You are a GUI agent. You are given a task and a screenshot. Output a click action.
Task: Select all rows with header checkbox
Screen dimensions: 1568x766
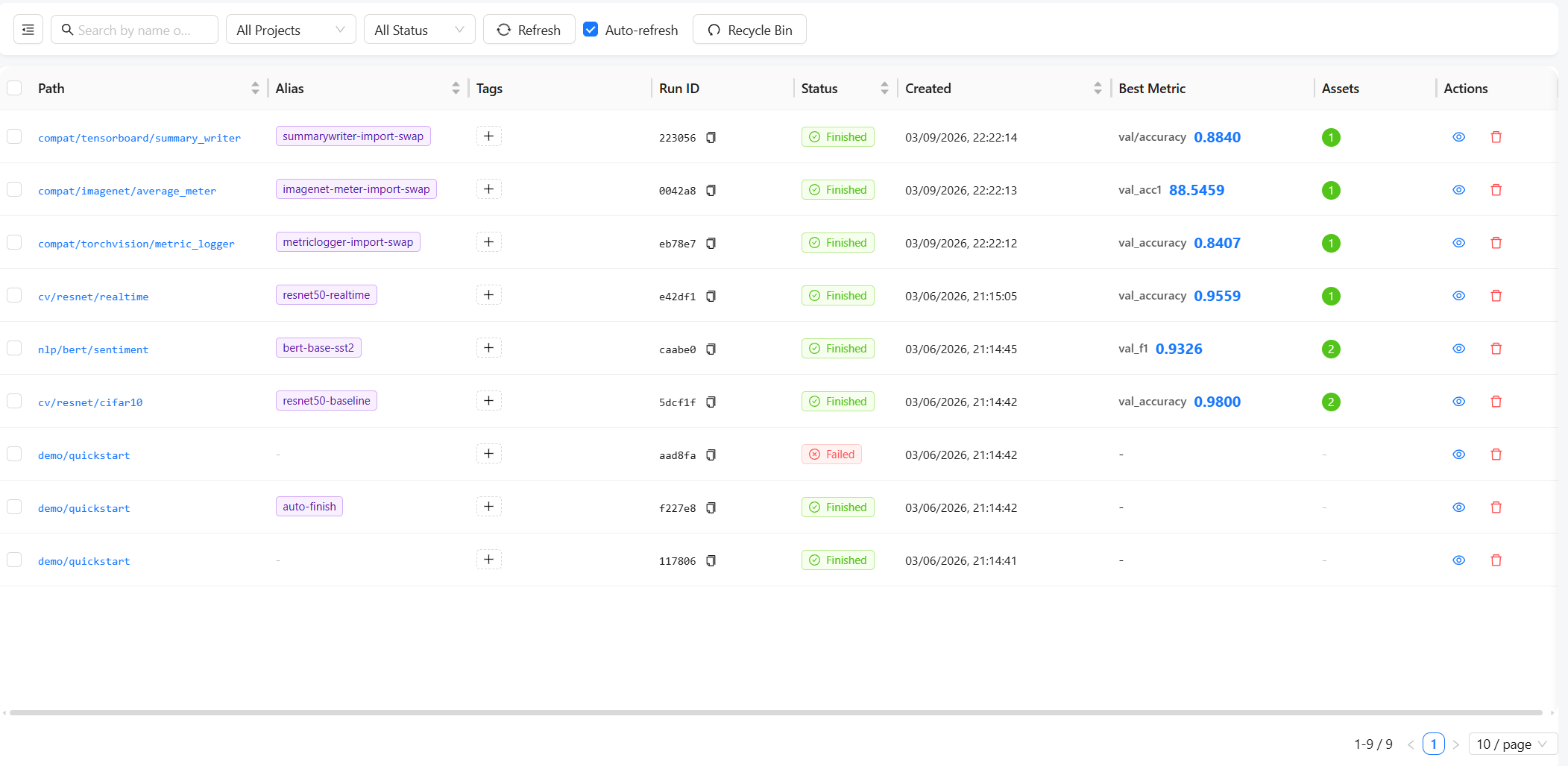tap(14, 88)
